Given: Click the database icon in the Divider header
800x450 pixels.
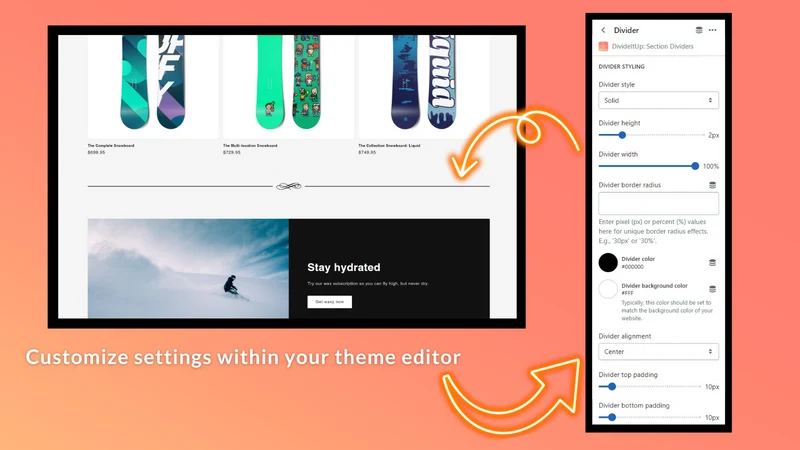Looking at the screenshot, I should click(699, 30).
